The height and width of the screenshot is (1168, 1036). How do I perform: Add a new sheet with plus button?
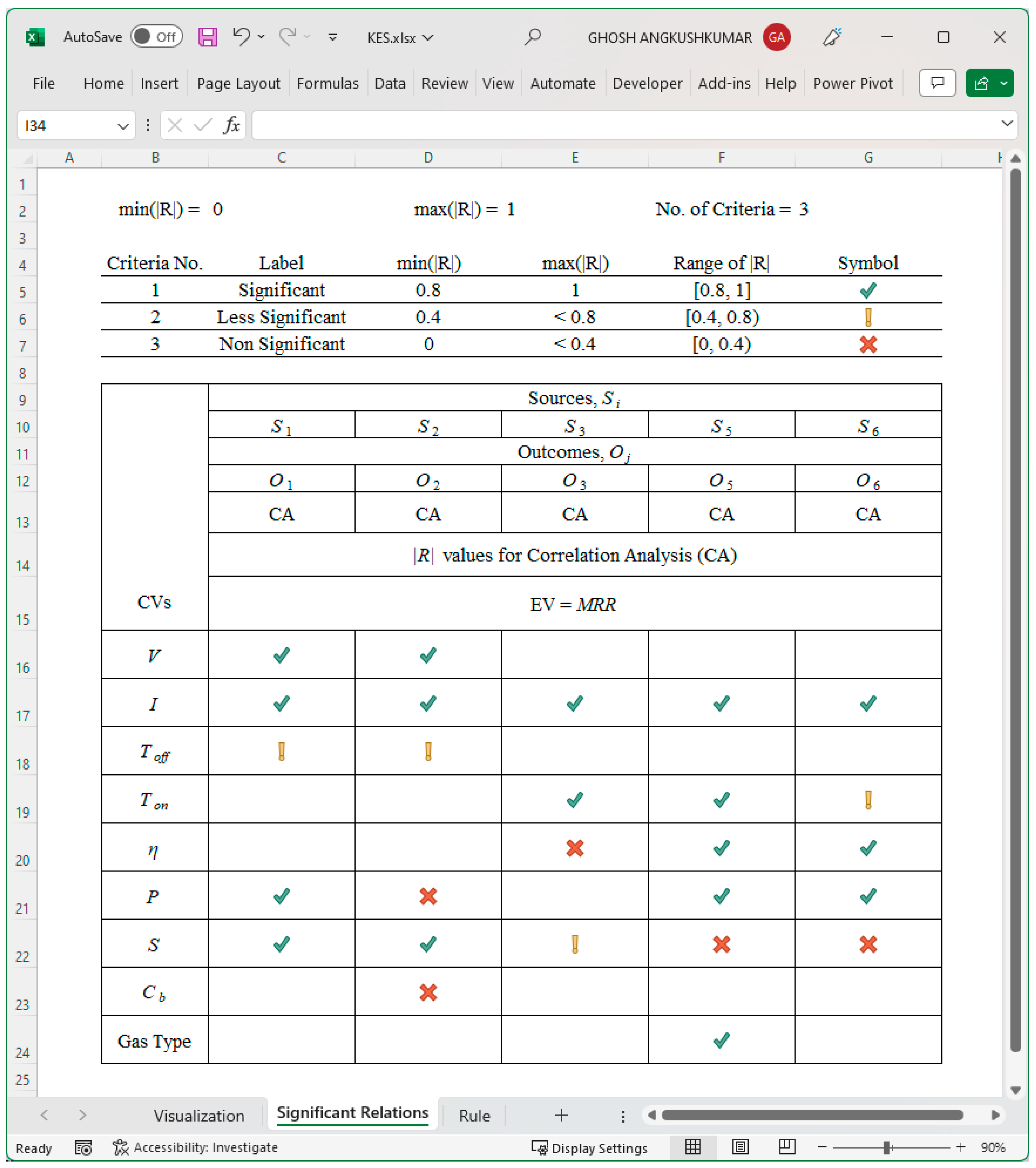[561, 1115]
